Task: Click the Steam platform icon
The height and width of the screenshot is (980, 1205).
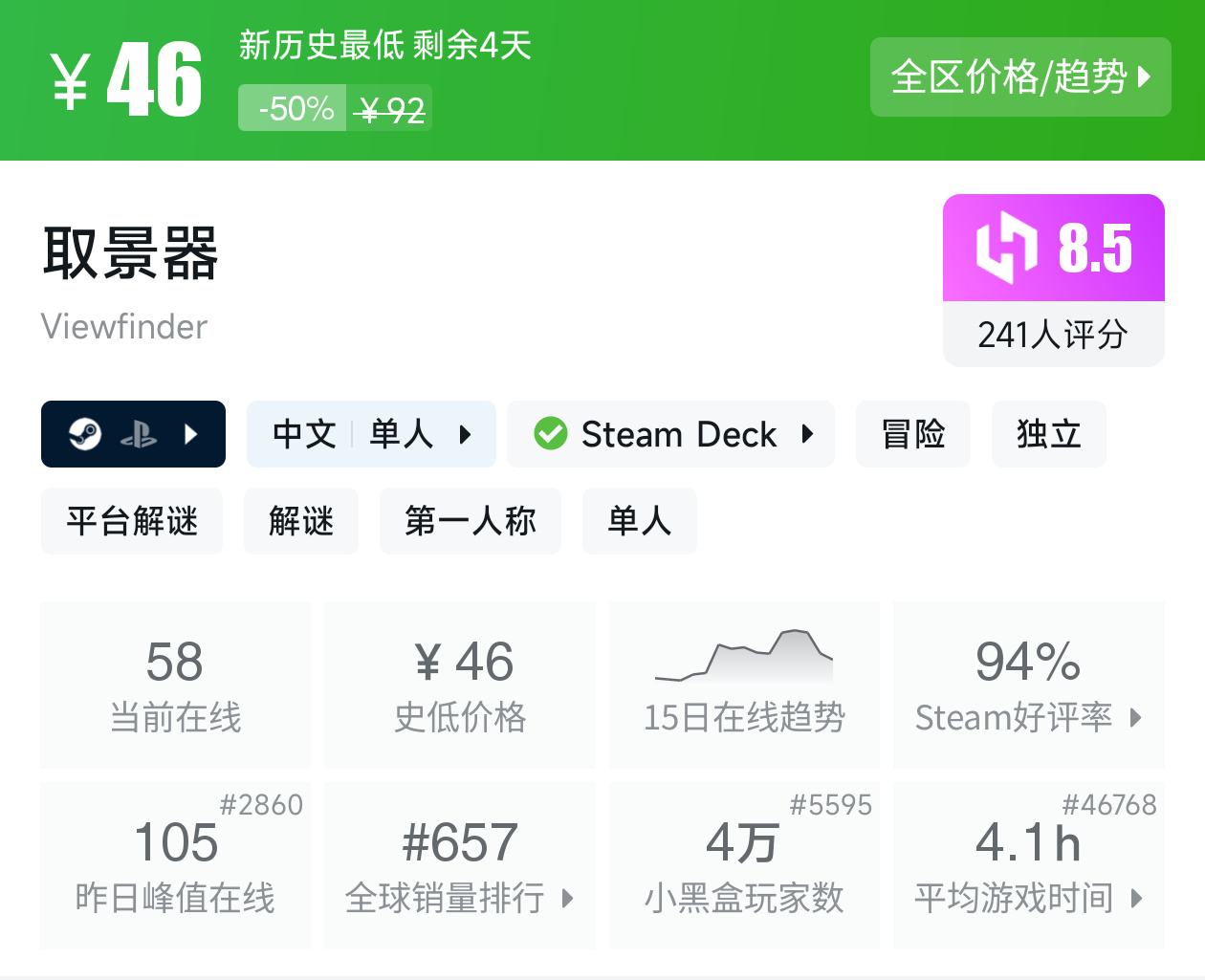Action: pyautogui.click(x=85, y=434)
